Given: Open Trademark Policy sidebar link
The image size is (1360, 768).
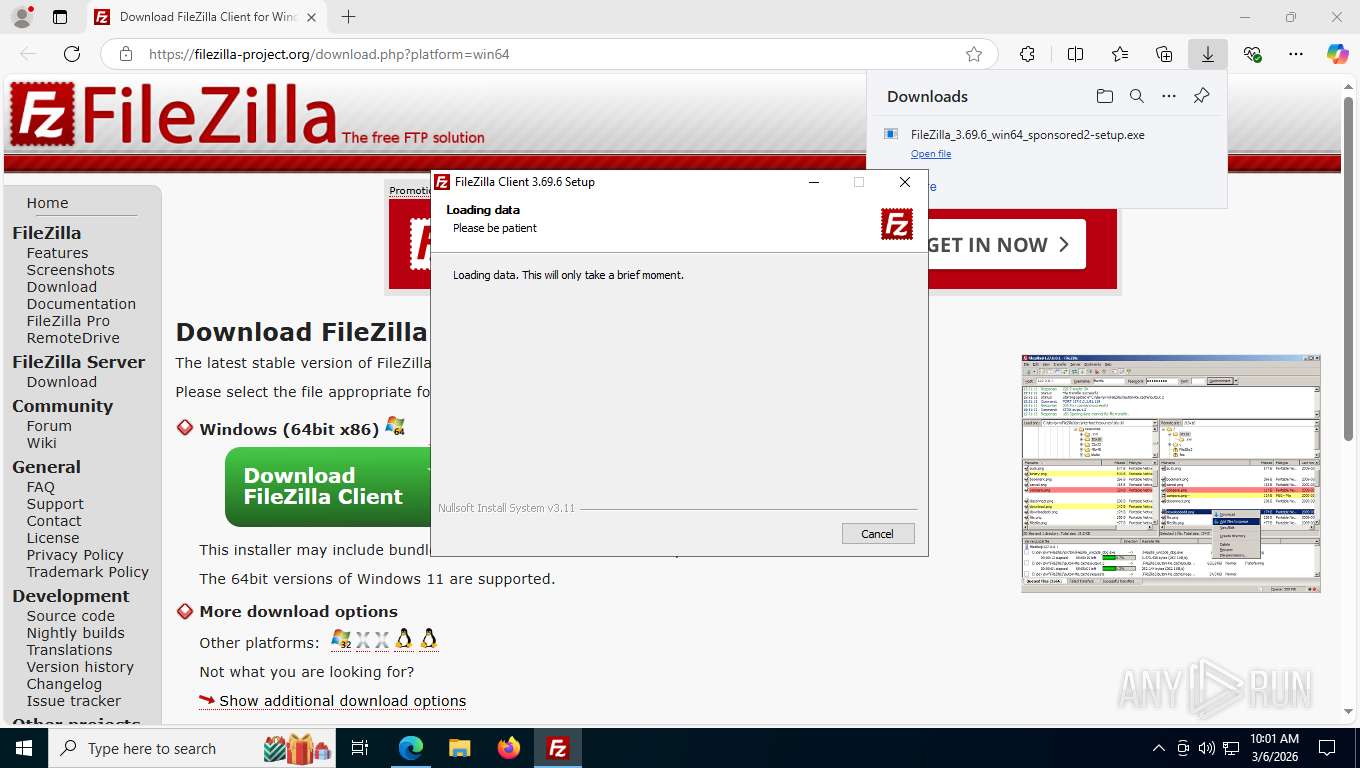Looking at the screenshot, I should (x=88, y=572).
